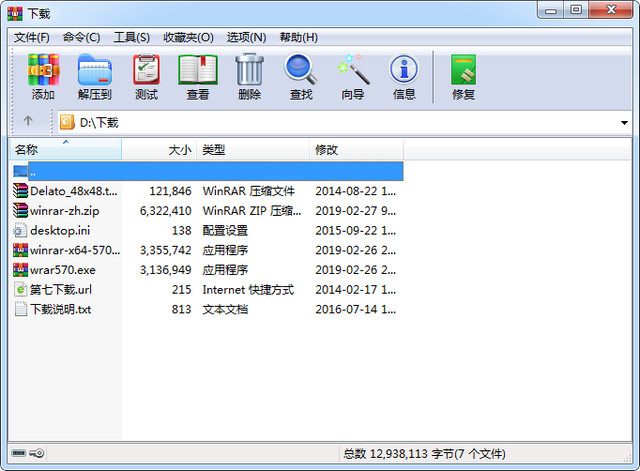The height and width of the screenshot is (471, 640).
Task: Open the 帮助(H) menu
Action: 298,38
